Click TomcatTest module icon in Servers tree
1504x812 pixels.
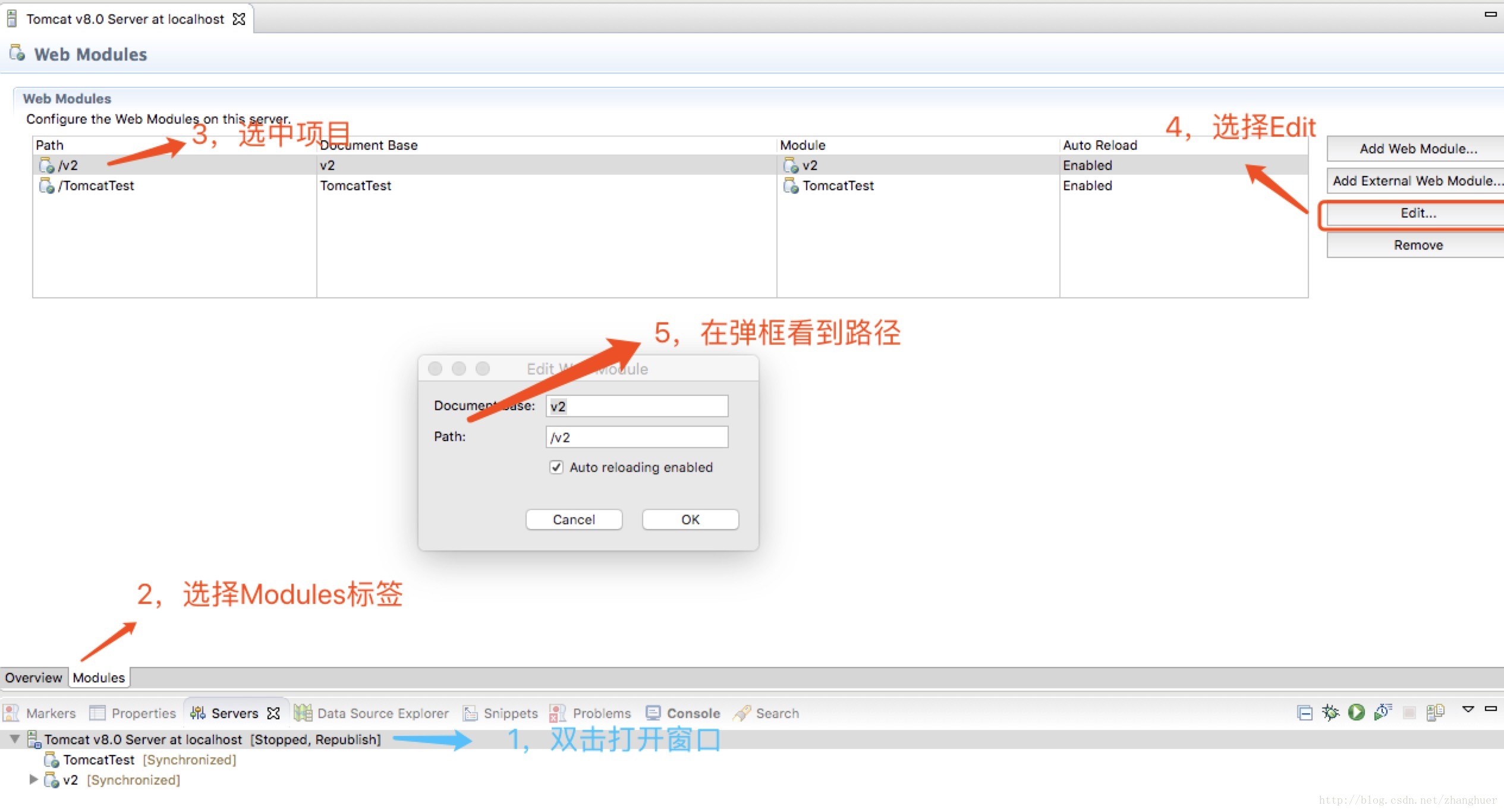click(52, 760)
